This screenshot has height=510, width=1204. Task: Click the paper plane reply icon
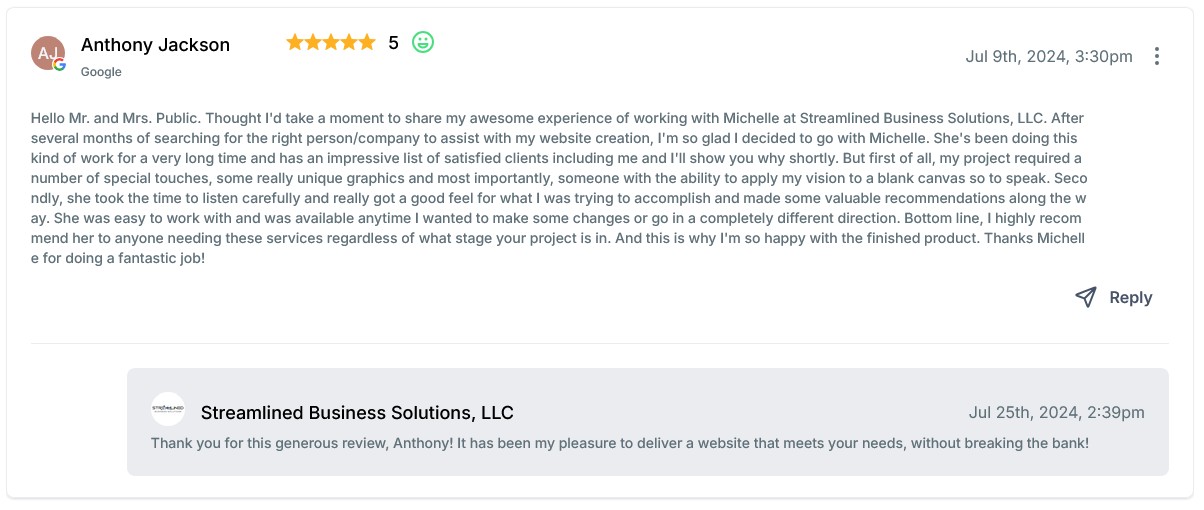(x=1086, y=297)
